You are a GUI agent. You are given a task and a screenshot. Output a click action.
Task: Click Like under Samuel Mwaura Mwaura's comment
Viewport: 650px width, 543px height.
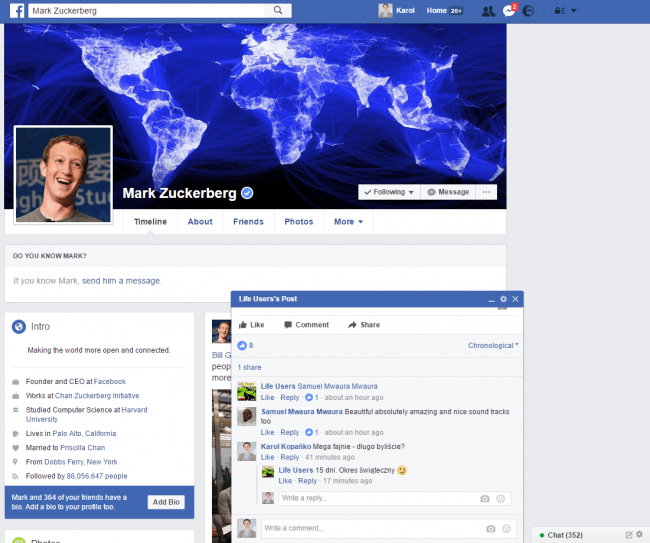[267, 432]
